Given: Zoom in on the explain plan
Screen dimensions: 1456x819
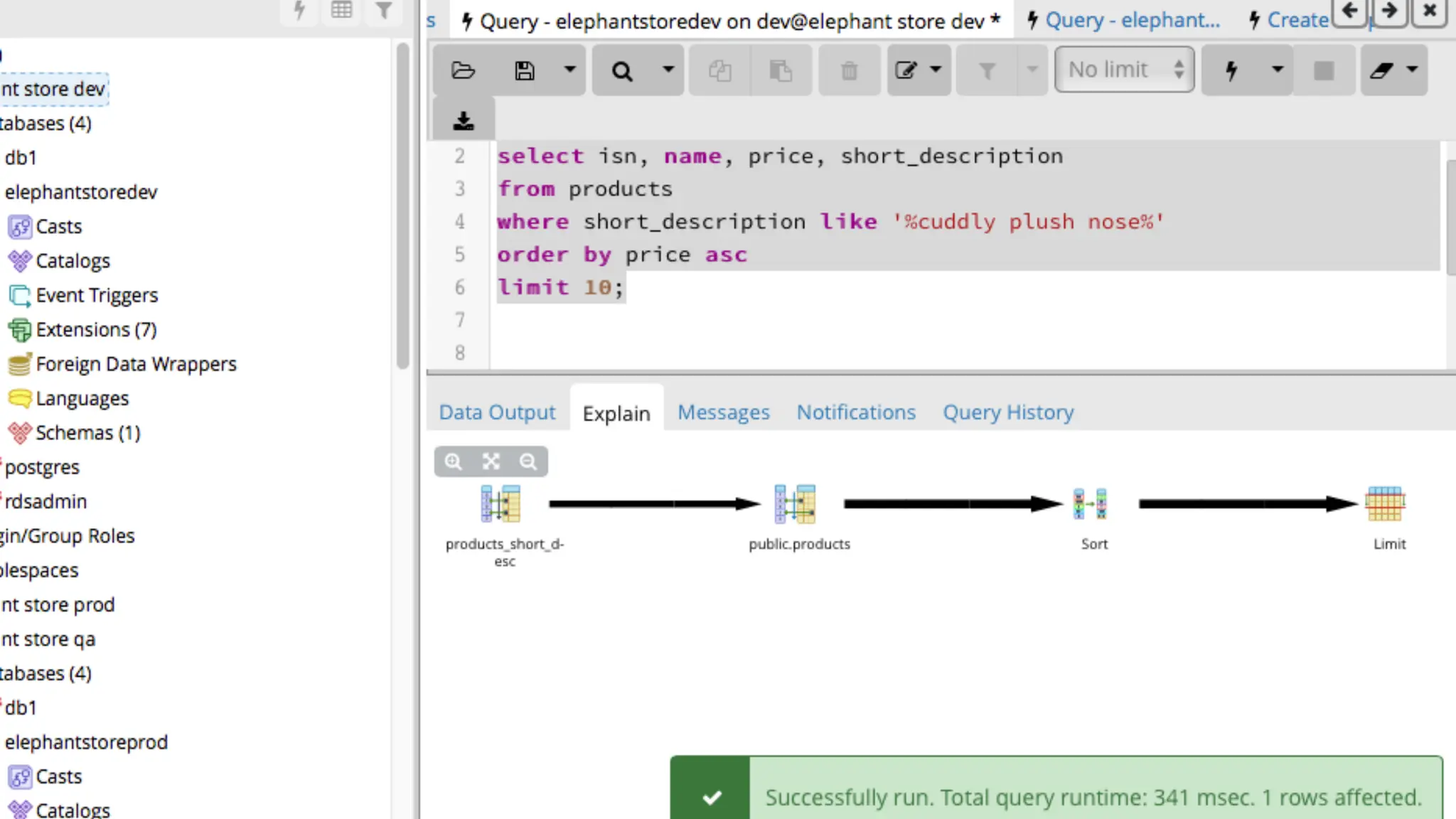Looking at the screenshot, I should click(453, 462).
